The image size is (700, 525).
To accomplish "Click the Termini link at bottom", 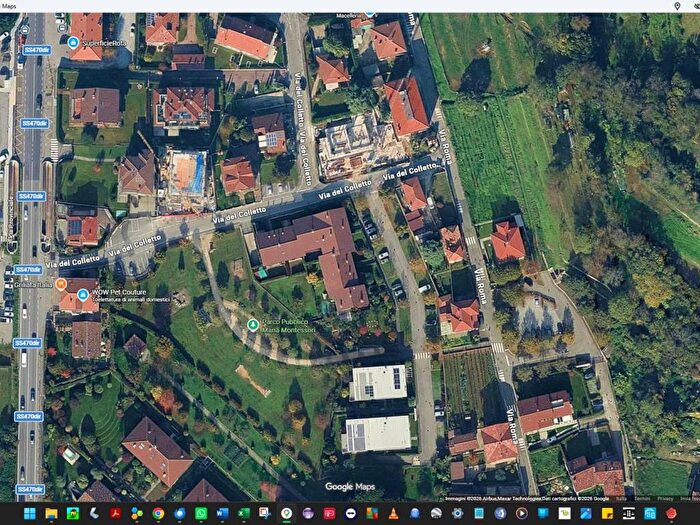I will [x=642, y=498].
